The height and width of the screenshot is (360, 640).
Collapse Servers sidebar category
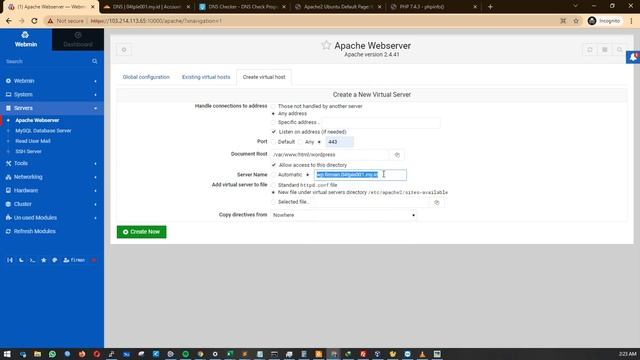click(52, 108)
